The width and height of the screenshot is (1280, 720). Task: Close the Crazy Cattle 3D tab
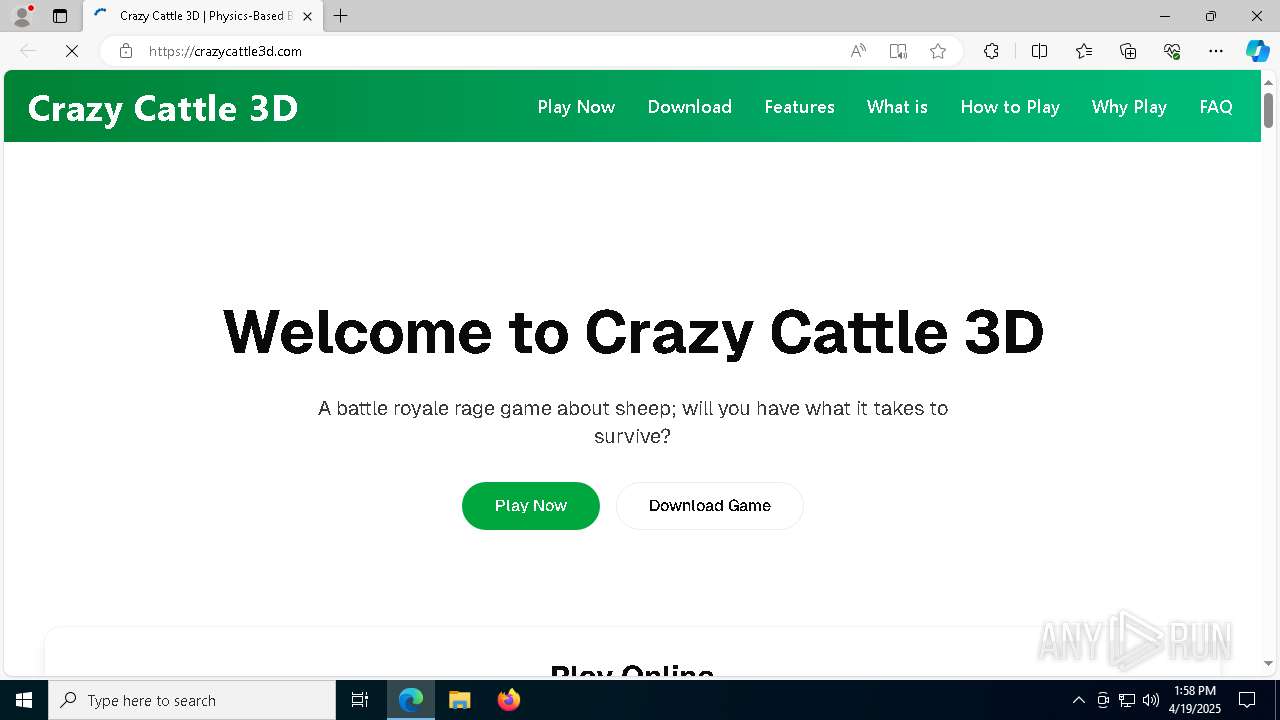coord(308,16)
